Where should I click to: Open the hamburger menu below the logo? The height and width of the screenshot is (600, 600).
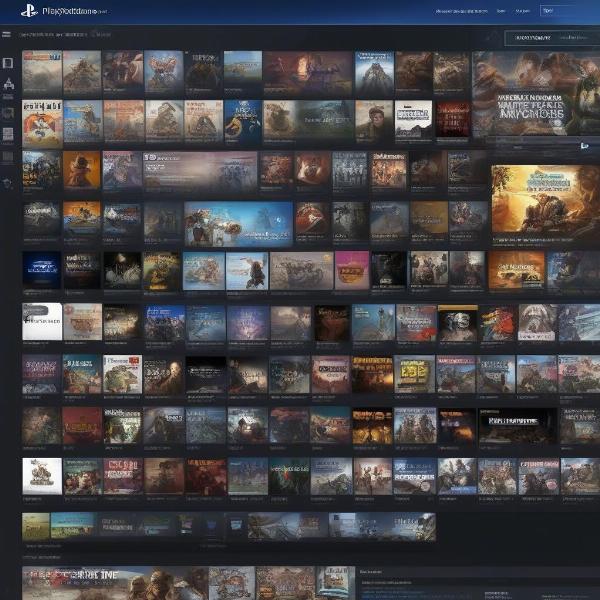click(6, 34)
